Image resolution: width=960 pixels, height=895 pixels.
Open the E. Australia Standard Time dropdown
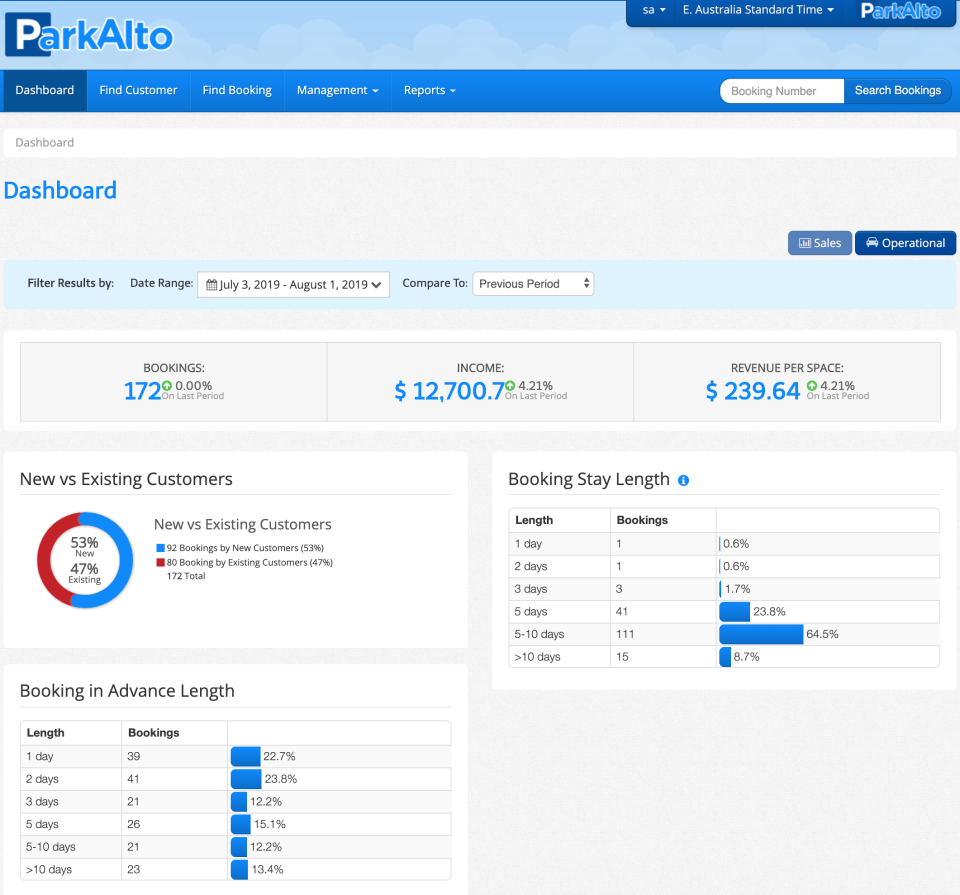click(x=757, y=10)
